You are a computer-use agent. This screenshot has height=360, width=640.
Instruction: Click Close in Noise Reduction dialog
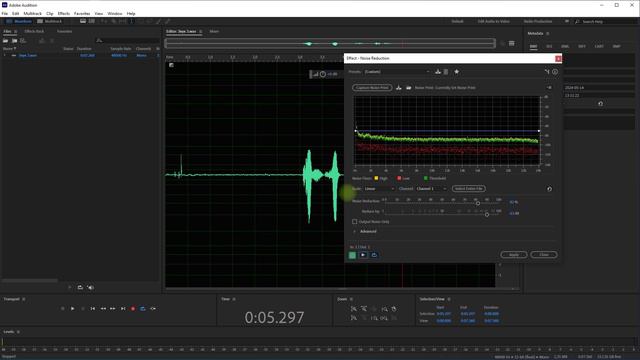point(544,255)
